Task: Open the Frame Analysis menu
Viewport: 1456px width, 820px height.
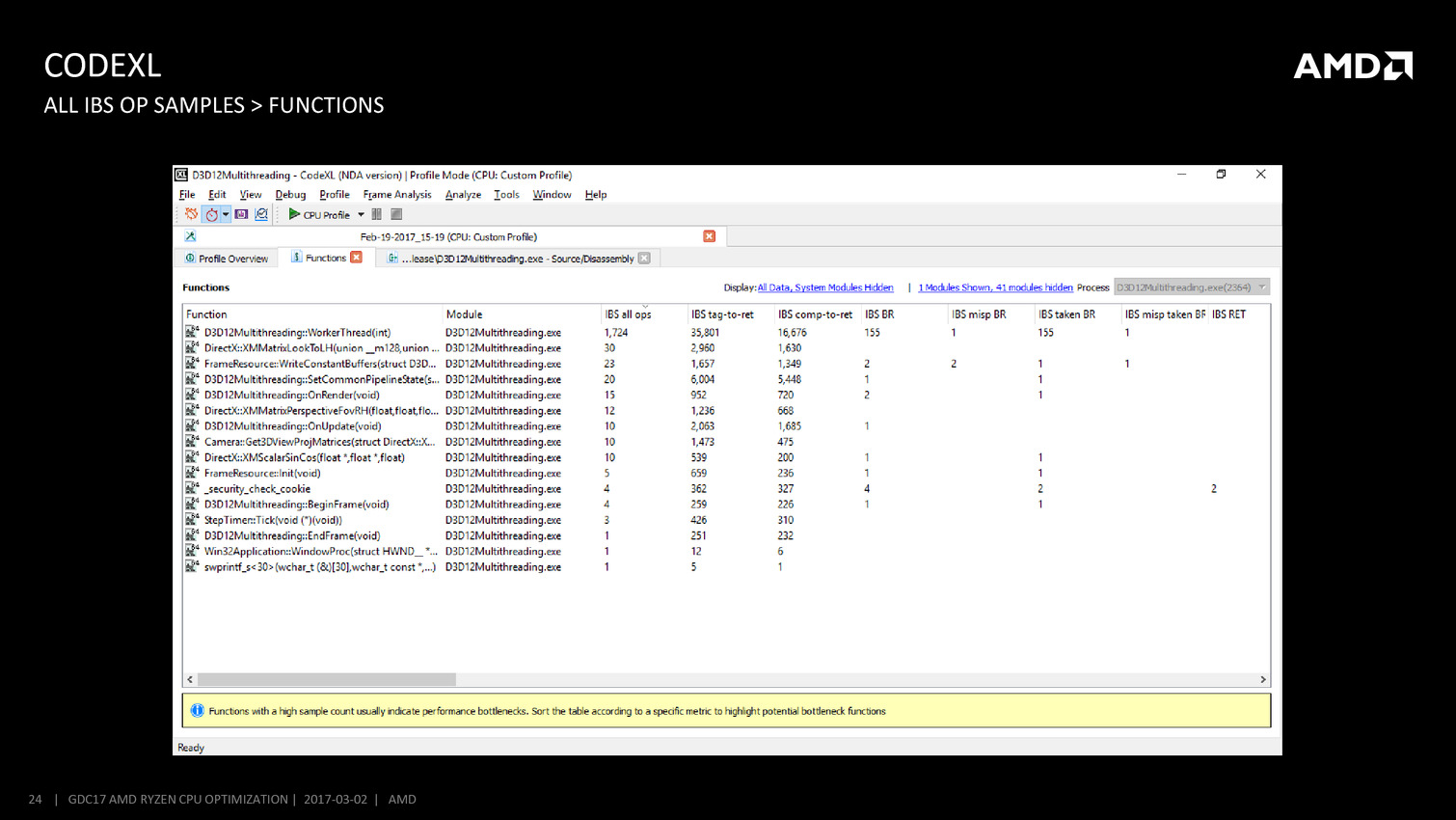Action: 396,195
